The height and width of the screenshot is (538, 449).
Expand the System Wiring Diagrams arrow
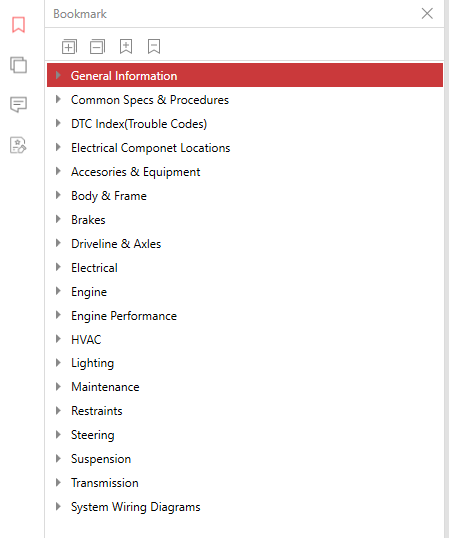(x=58, y=506)
